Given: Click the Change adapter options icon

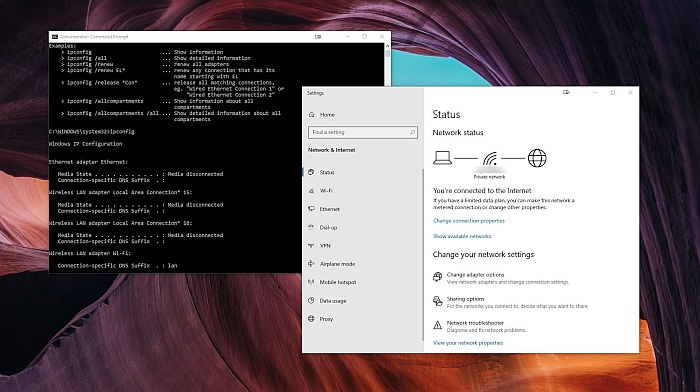Looking at the screenshot, I should [x=438, y=277].
